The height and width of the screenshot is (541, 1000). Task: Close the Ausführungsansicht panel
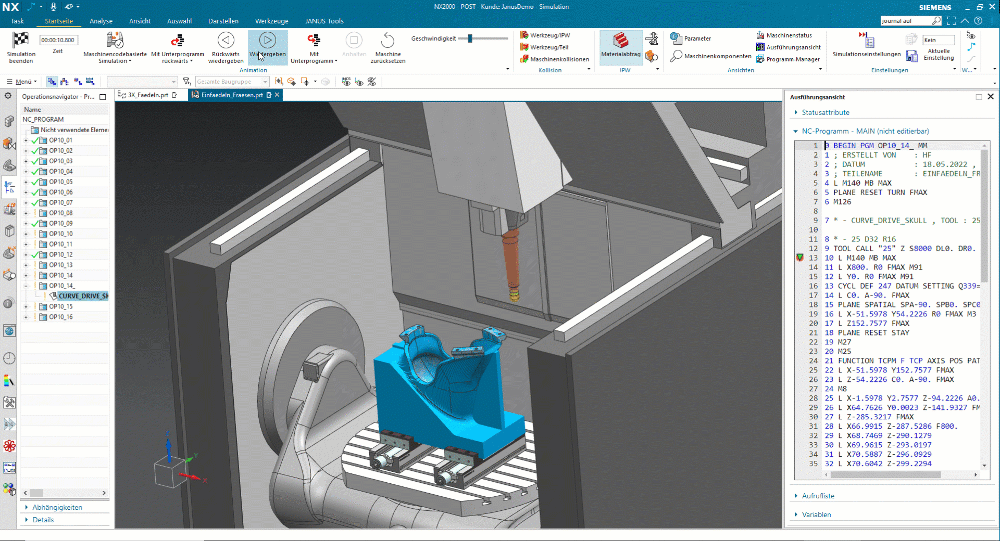[x=990, y=97]
